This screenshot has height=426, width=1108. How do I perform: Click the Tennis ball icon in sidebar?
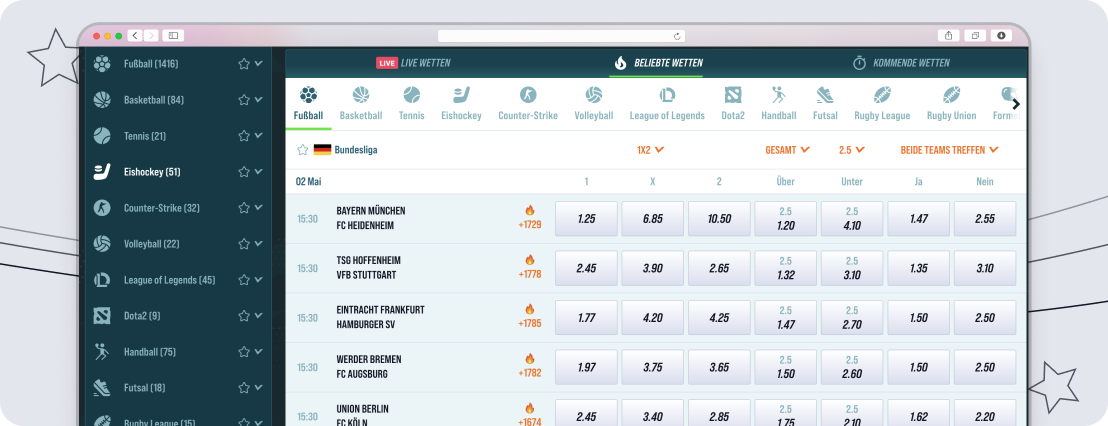click(x=102, y=136)
